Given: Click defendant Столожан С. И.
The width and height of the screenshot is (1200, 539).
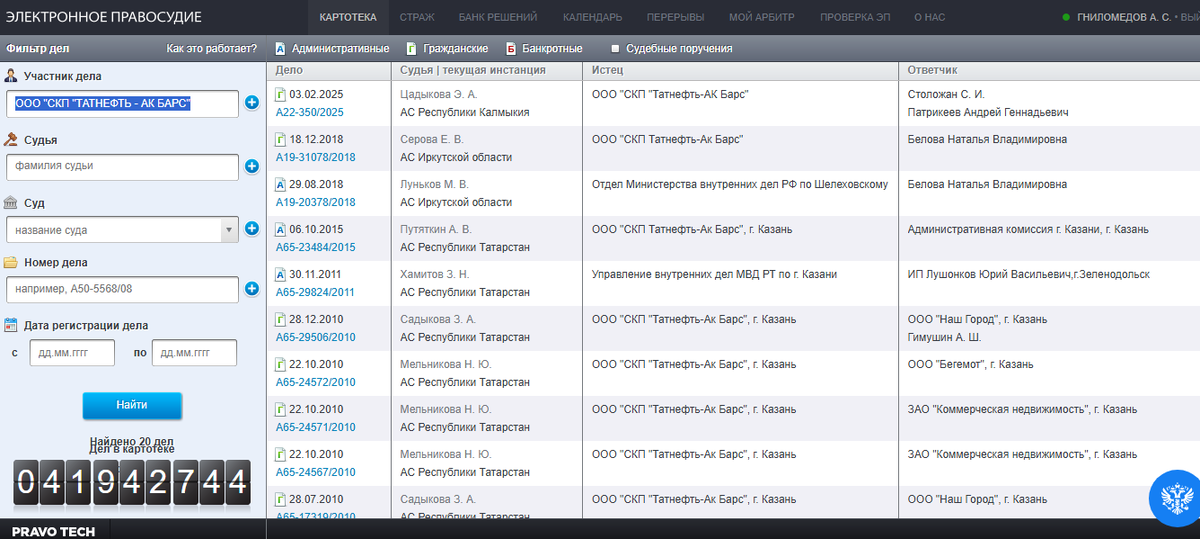Looking at the screenshot, I should point(946,94).
